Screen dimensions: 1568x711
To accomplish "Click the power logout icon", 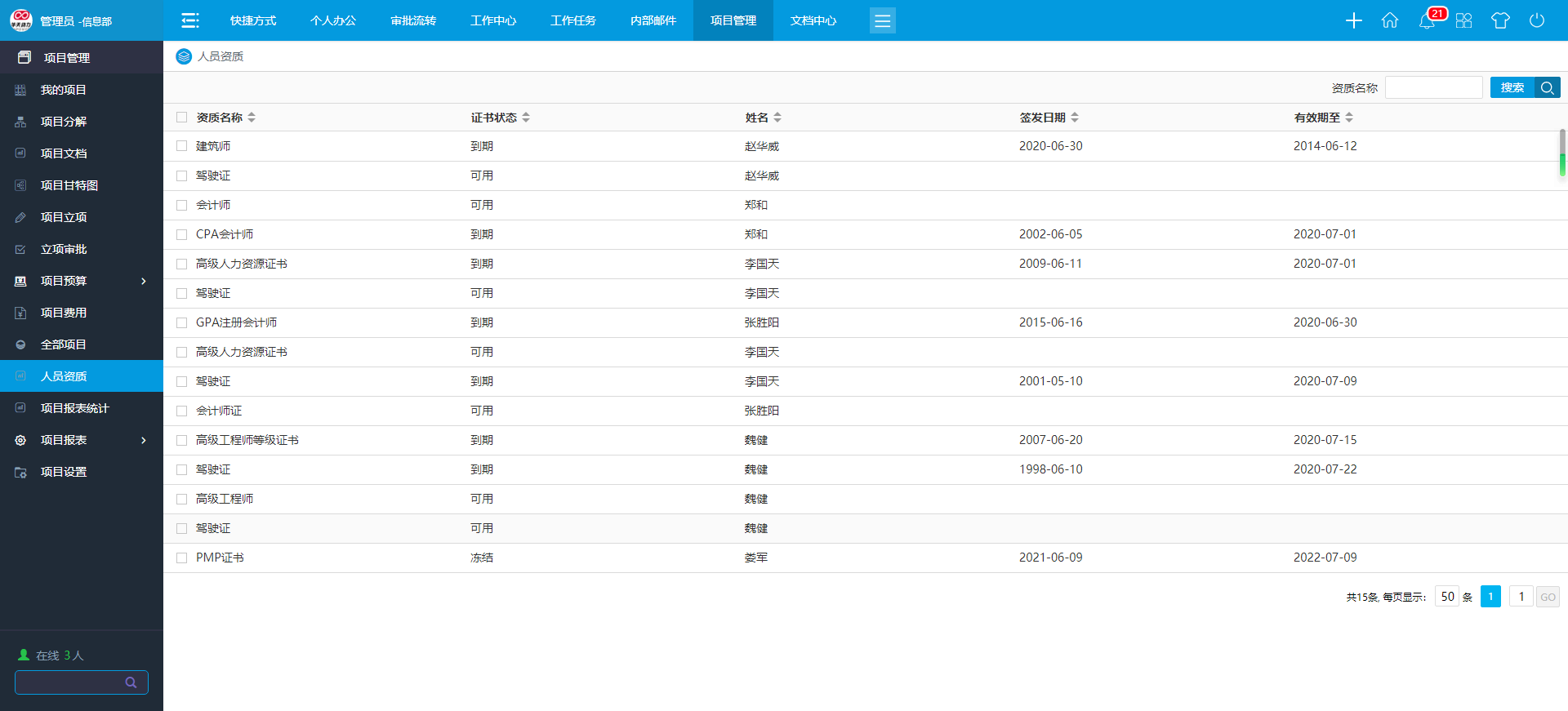I will [1537, 20].
